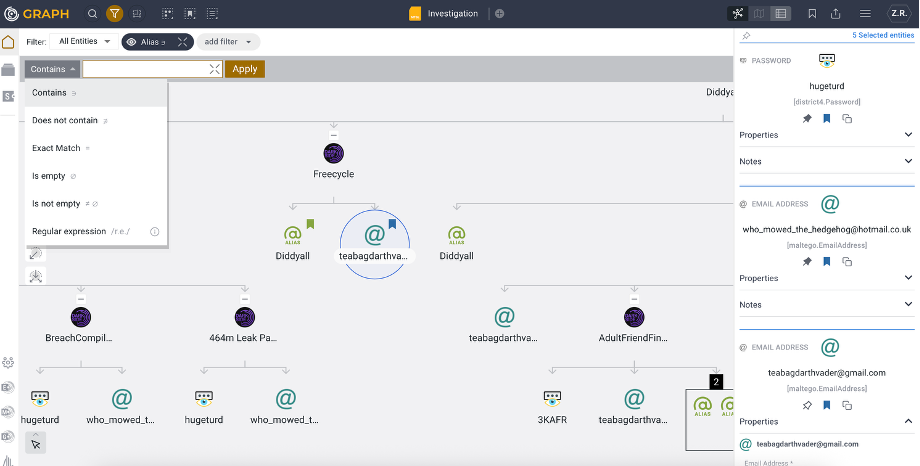920x466 pixels.
Task: Collapse the Contains condition dropdown
Action: tap(52, 69)
